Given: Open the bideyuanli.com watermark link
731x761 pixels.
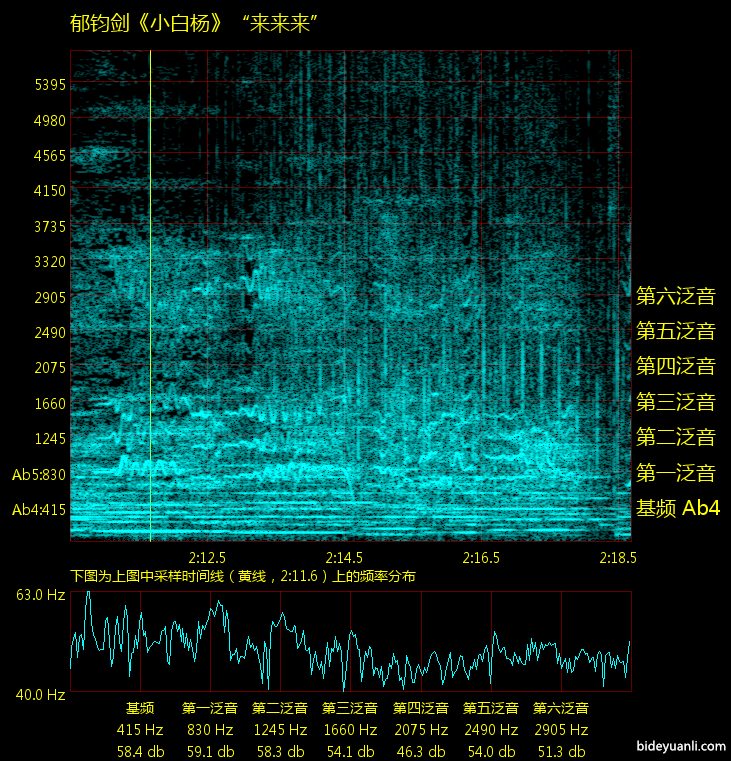Looking at the screenshot, I should pyautogui.click(x=679, y=746).
